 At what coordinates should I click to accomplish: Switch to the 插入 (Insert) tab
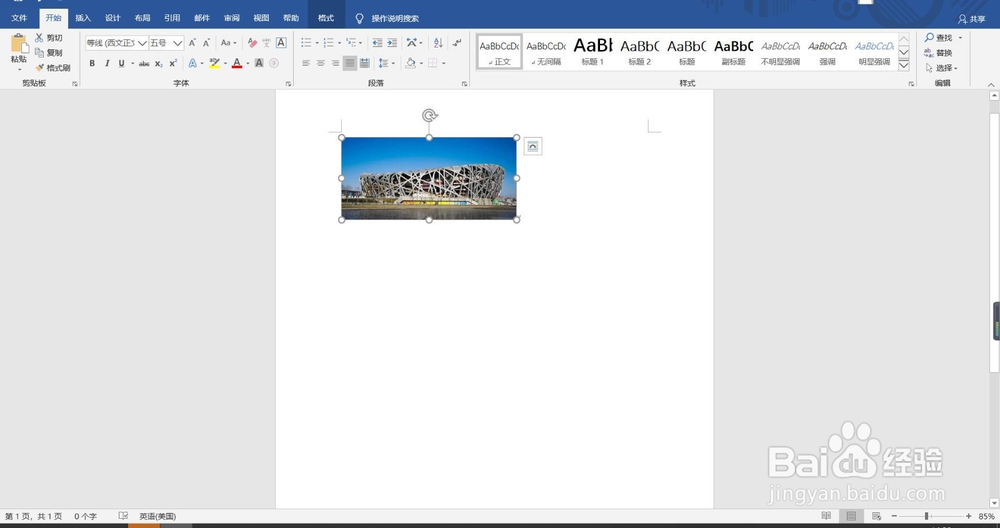(83, 18)
